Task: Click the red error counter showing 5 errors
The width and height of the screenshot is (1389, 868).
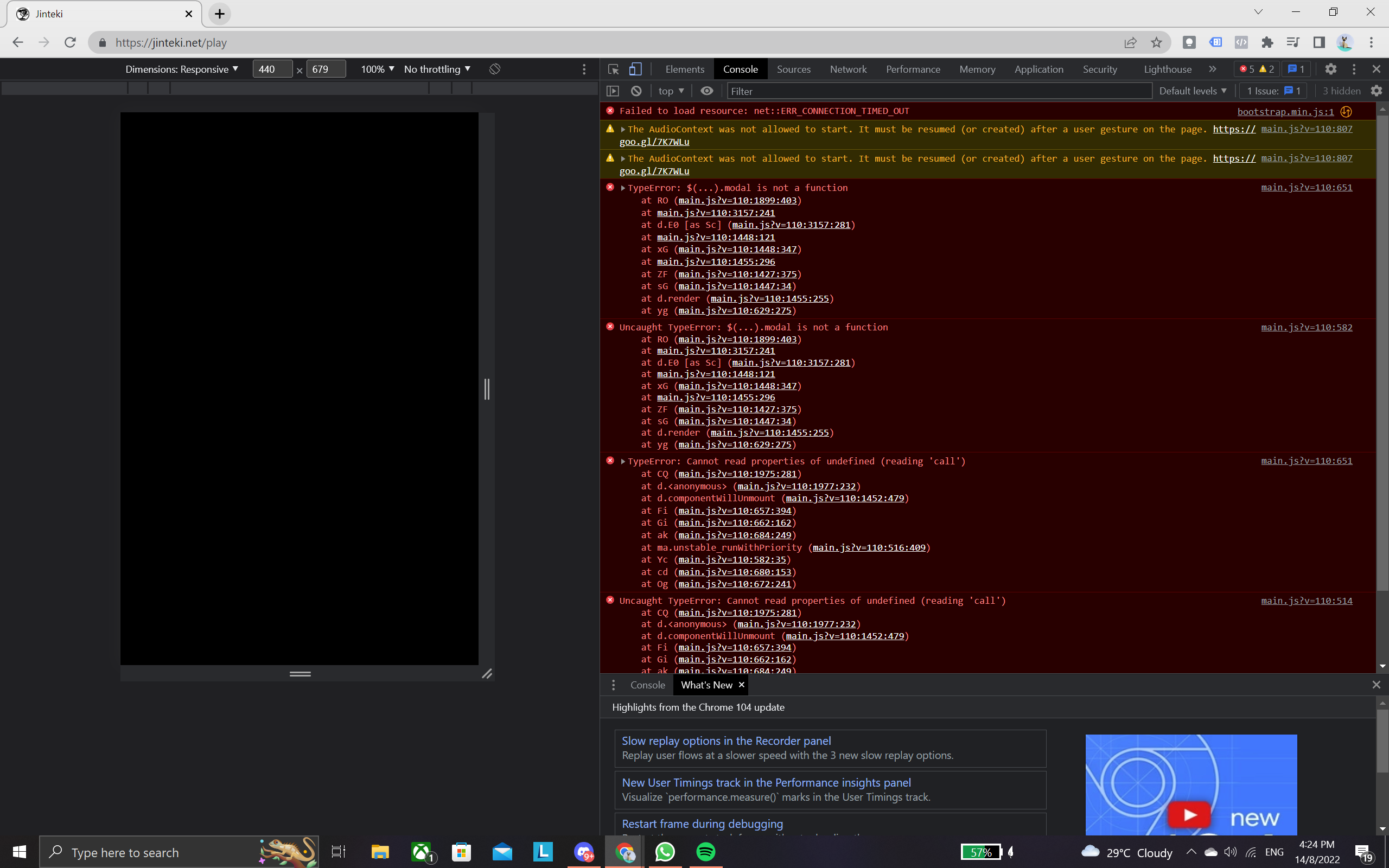Action: (x=1247, y=69)
